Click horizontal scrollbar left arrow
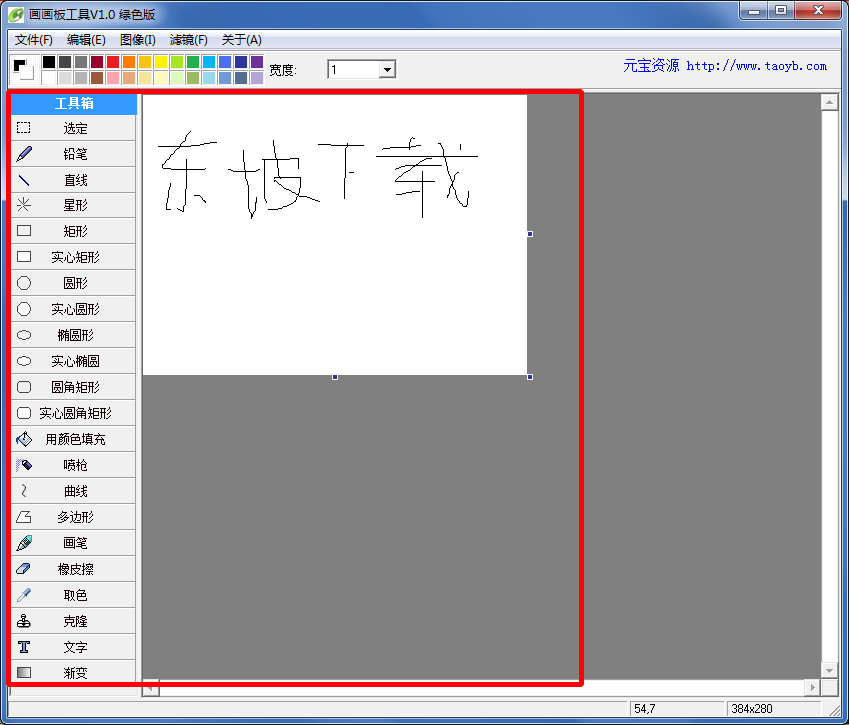The width and height of the screenshot is (849, 725). click(151, 689)
